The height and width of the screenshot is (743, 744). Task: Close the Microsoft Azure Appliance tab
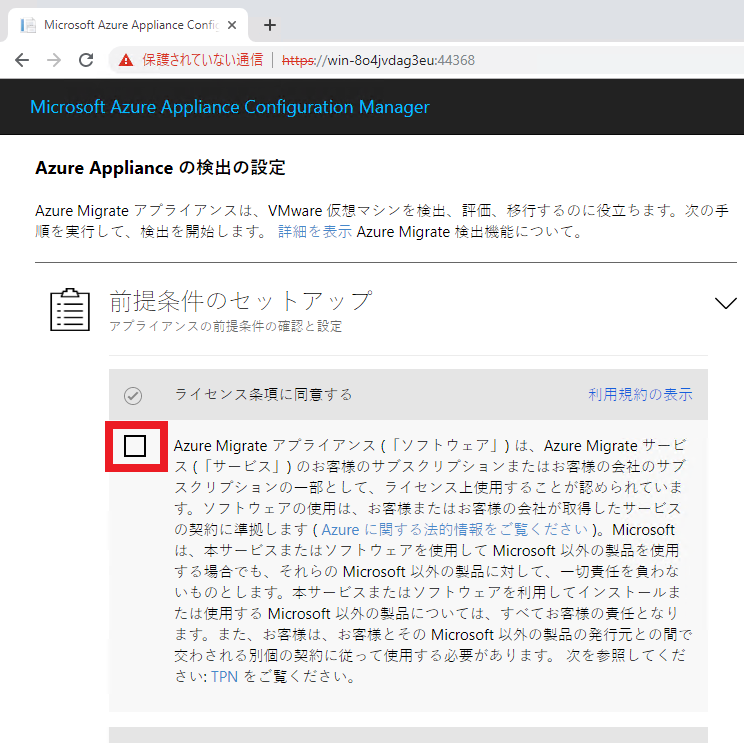pyautogui.click(x=232, y=25)
